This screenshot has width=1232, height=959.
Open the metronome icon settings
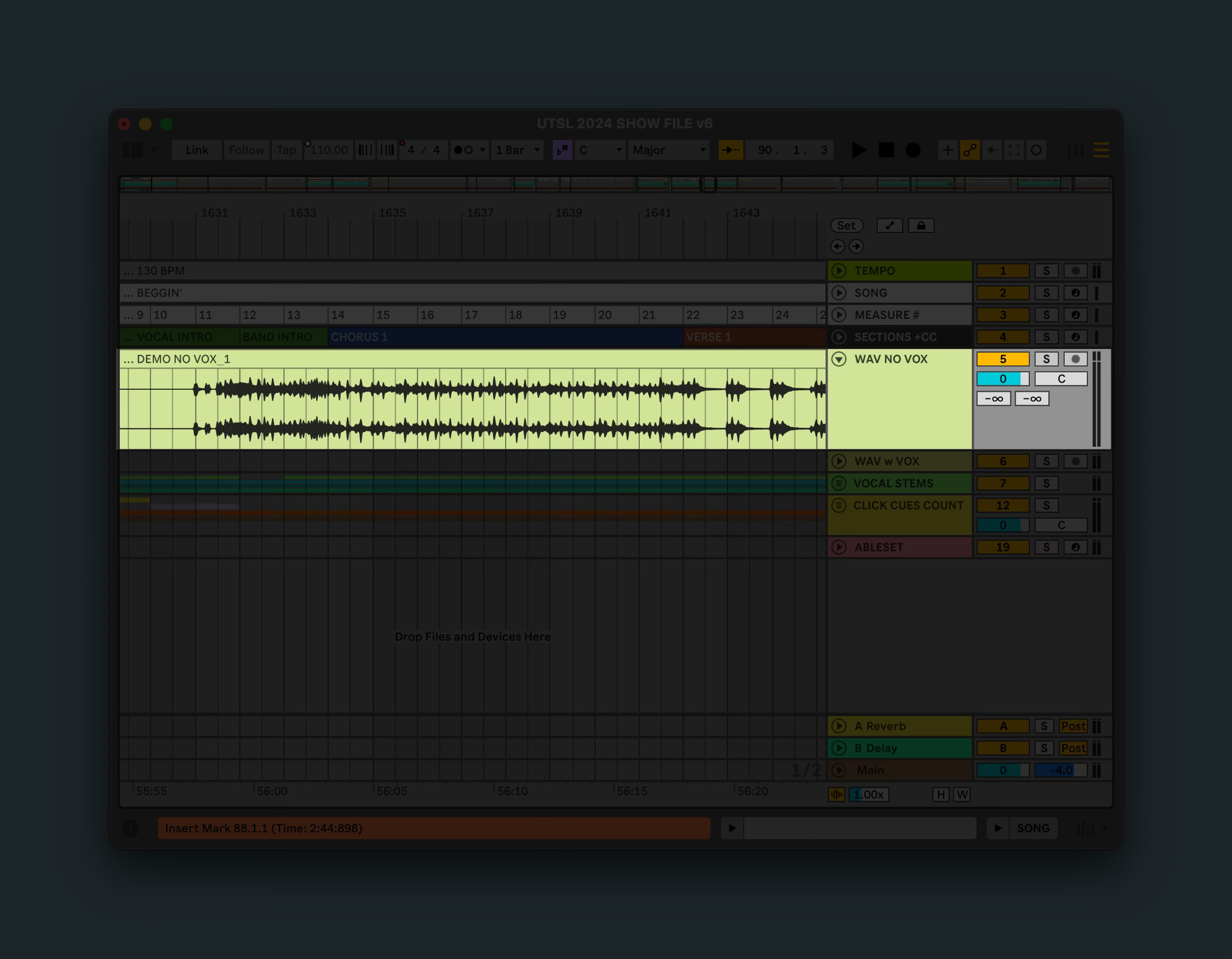(462, 150)
